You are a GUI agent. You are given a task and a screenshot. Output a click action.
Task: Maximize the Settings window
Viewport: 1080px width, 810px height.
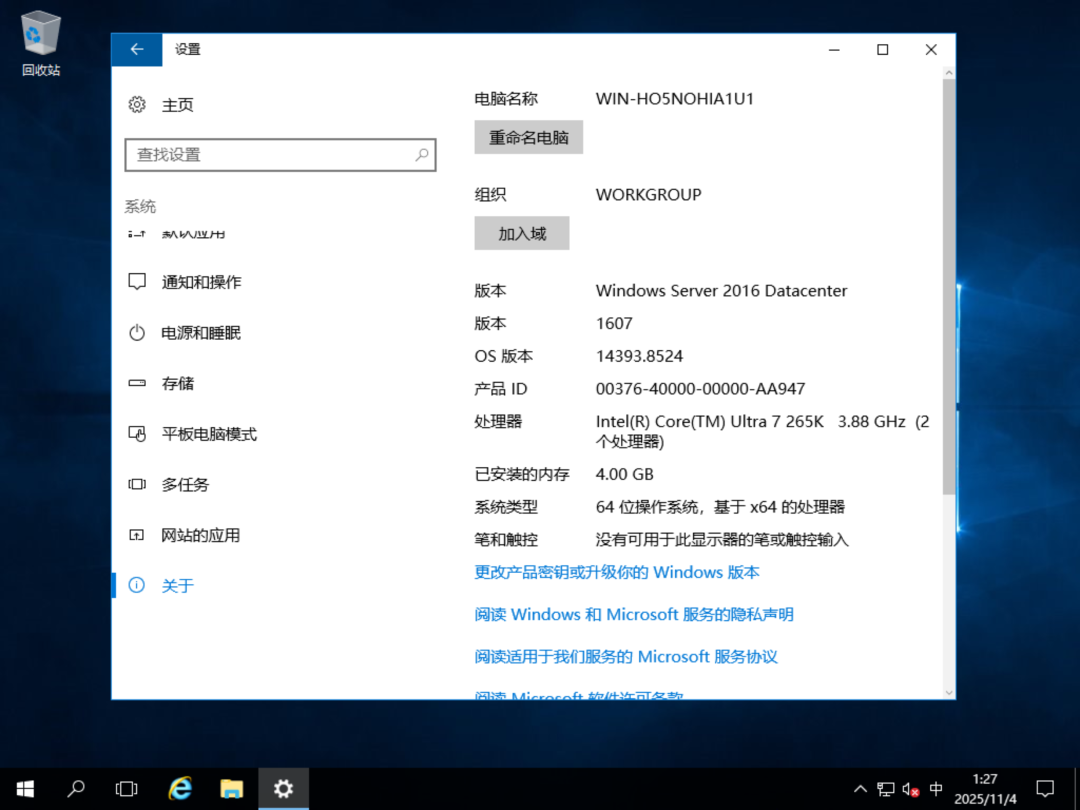[x=882, y=50]
